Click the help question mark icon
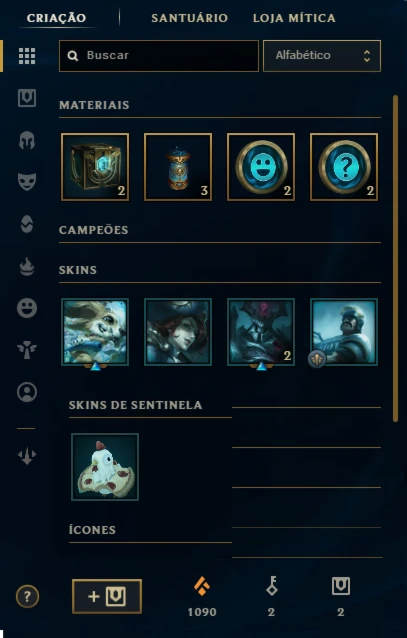 (27, 596)
